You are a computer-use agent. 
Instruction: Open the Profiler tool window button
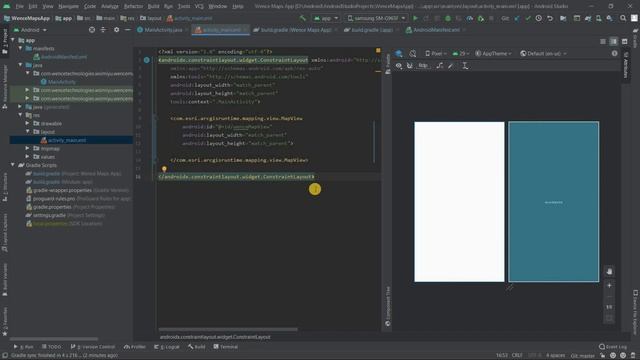pyautogui.click(x=135, y=347)
